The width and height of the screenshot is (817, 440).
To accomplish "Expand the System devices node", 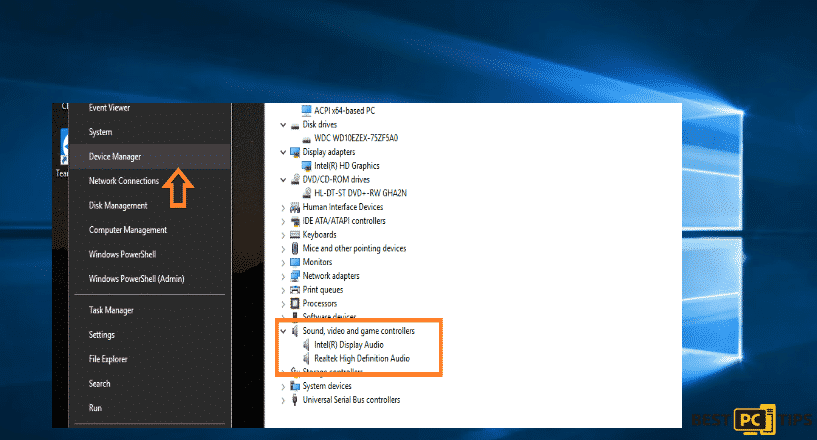I will 283,386.
